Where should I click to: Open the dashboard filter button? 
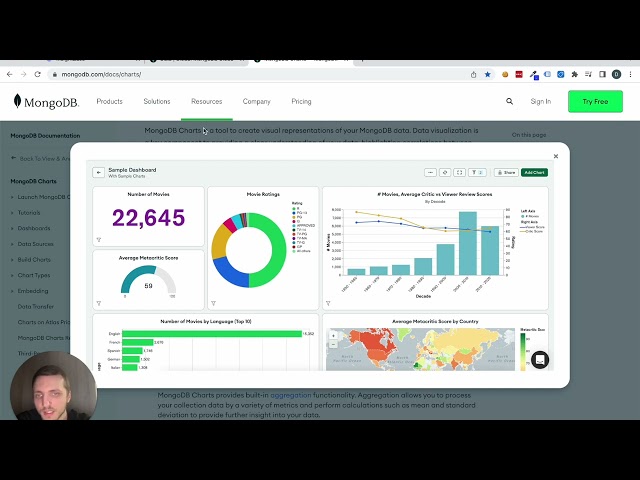click(x=477, y=172)
